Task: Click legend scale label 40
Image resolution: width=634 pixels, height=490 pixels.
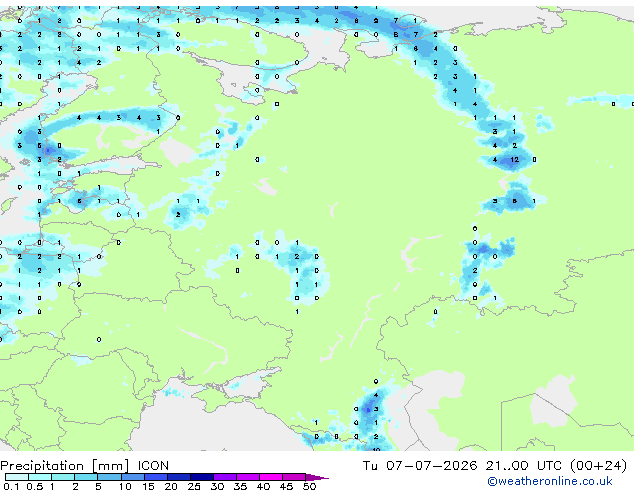Action: [263, 486]
